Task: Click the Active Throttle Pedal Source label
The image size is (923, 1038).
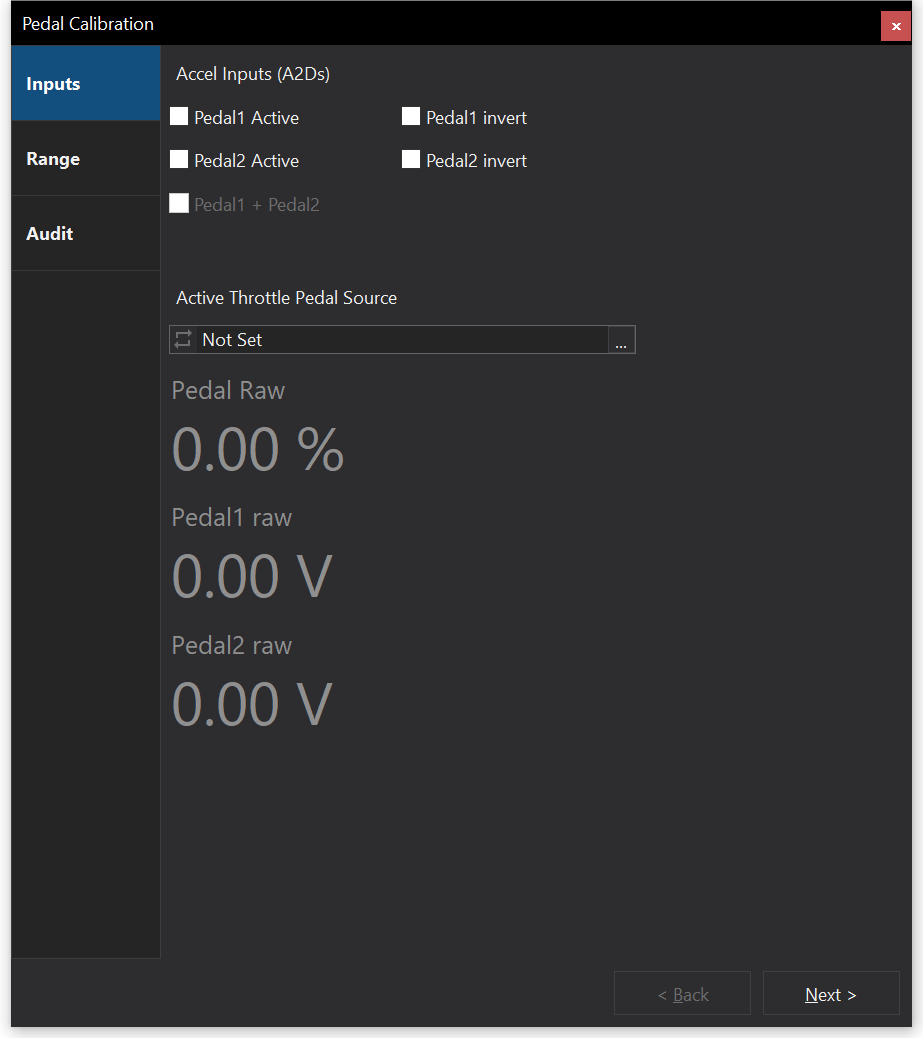Action: (x=286, y=298)
